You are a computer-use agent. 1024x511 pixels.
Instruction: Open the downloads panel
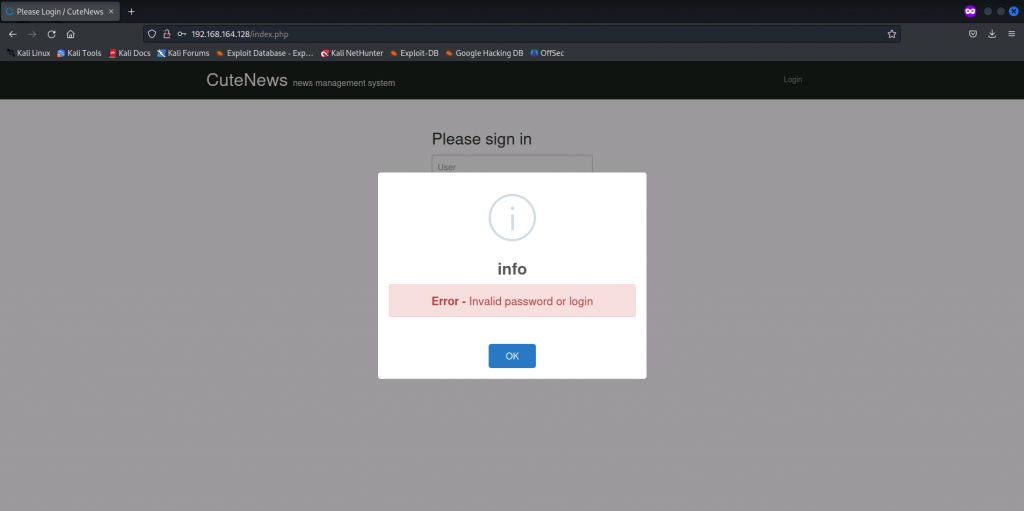coord(992,34)
